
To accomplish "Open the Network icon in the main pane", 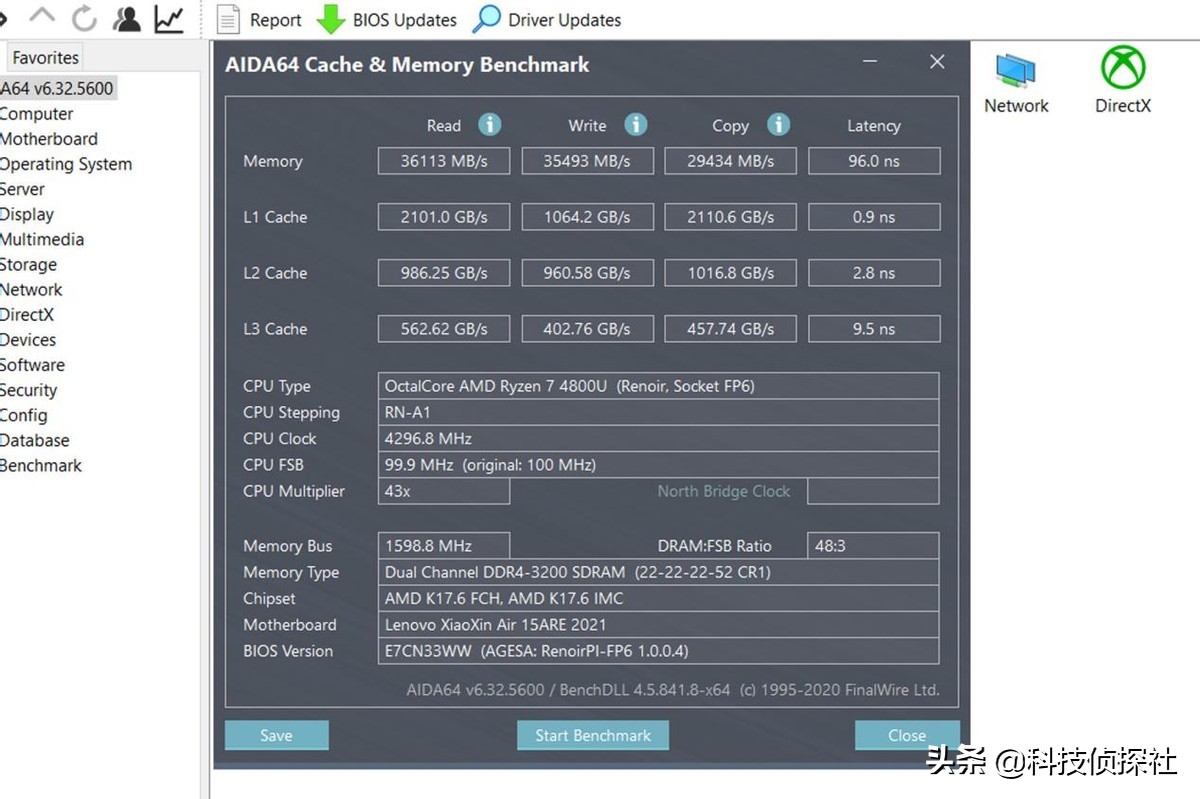I will [x=1016, y=83].
